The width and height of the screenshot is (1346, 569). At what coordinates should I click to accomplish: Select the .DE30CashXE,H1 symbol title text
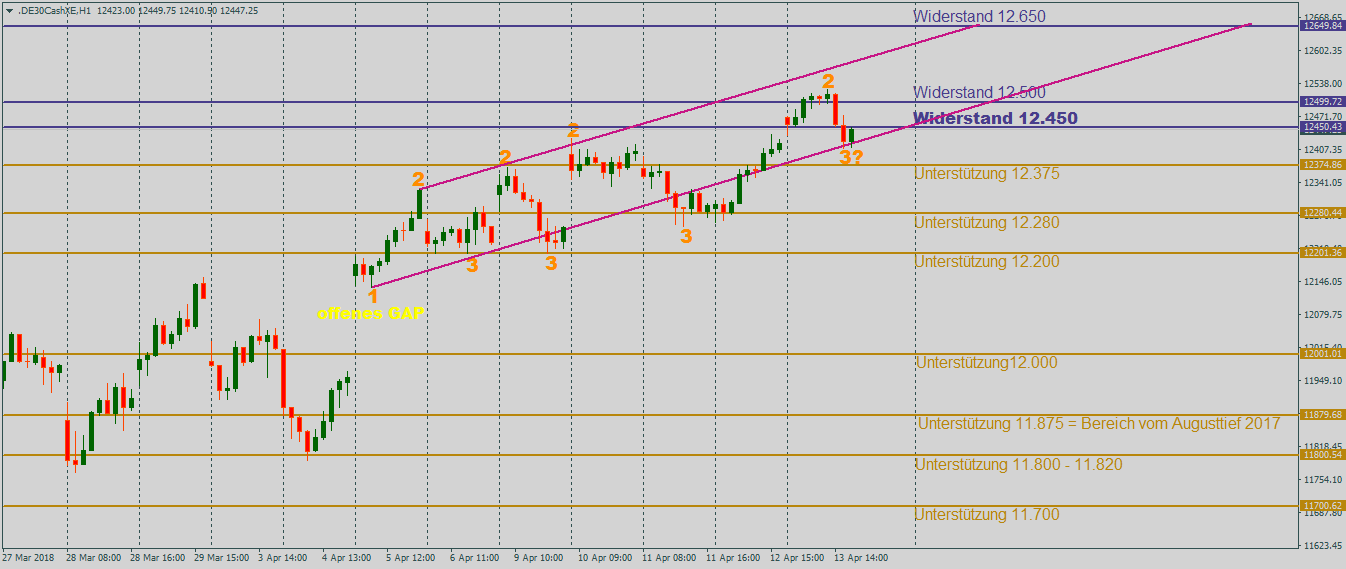tap(54, 10)
